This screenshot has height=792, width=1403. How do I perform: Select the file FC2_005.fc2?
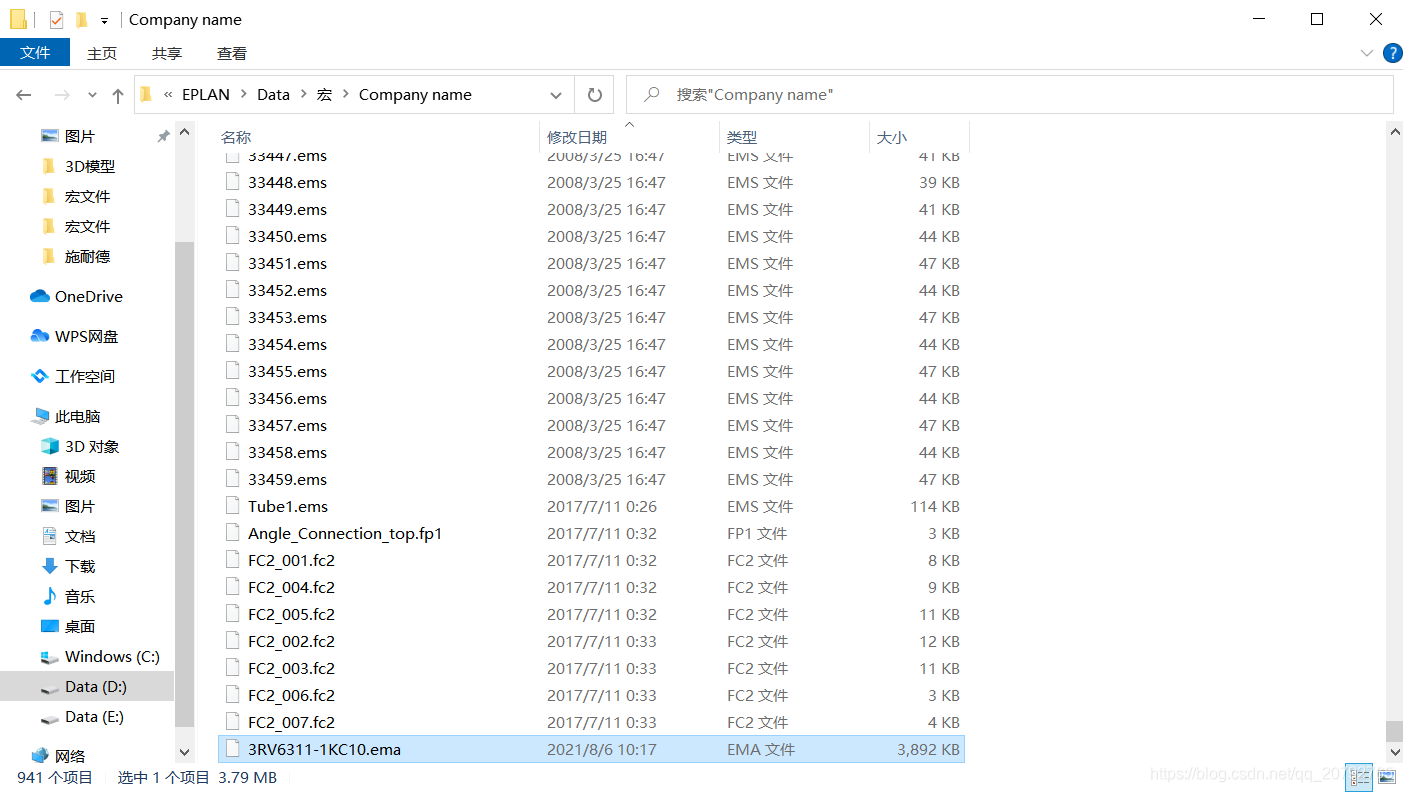click(x=291, y=614)
